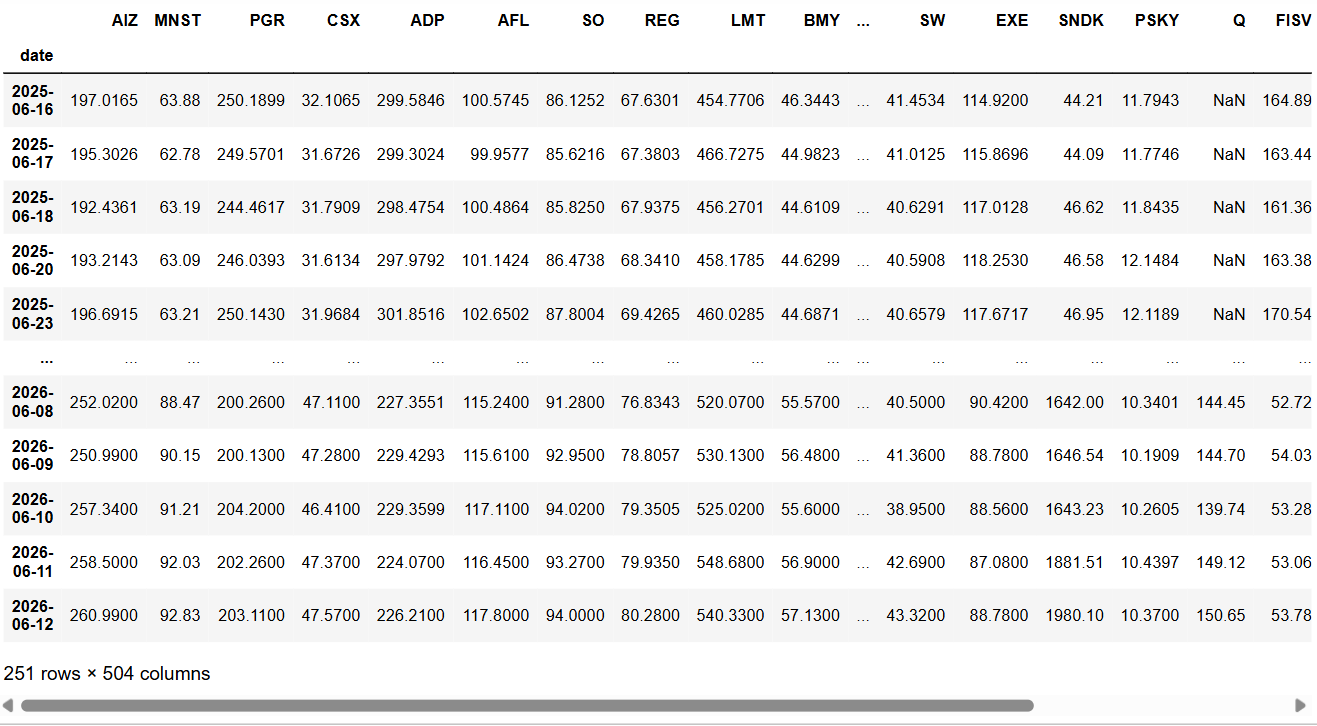Viewport: 1317px width, 726px height.
Task: Select the ADP column header
Action: click(x=427, y=20)
